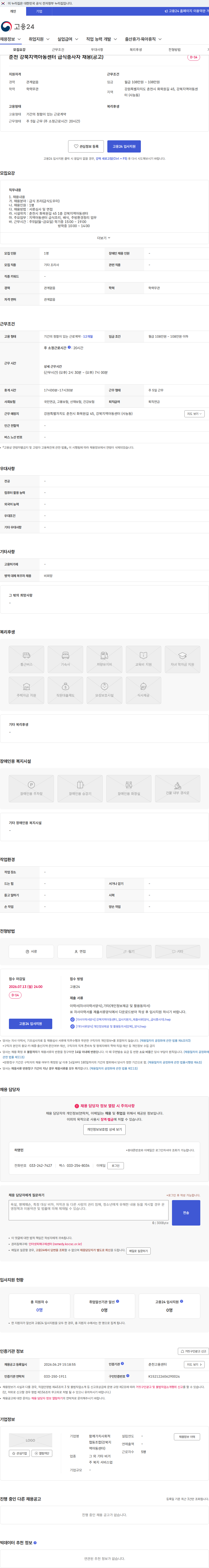
Task: Click the 메일로 질문하기 button
Action: [x=138, y=1251]
